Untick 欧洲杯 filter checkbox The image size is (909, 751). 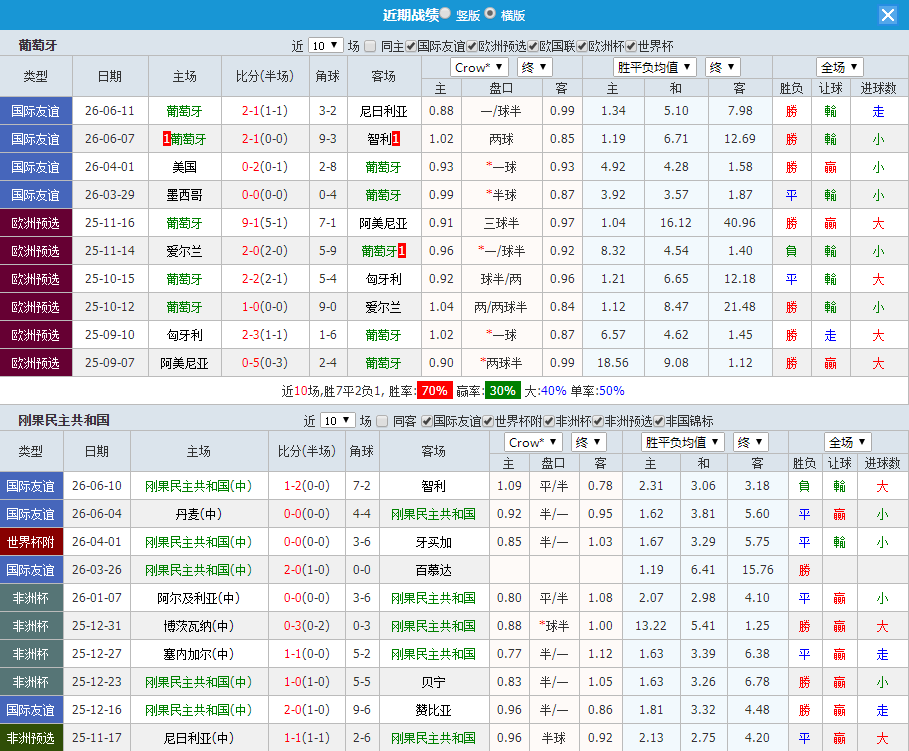[x=582, y=46]
